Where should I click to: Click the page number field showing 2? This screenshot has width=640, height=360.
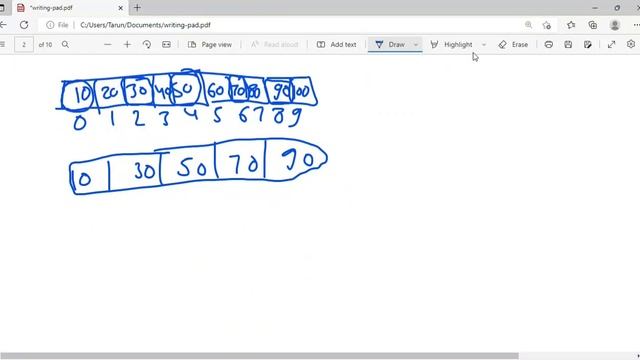[x=24, y=44]
